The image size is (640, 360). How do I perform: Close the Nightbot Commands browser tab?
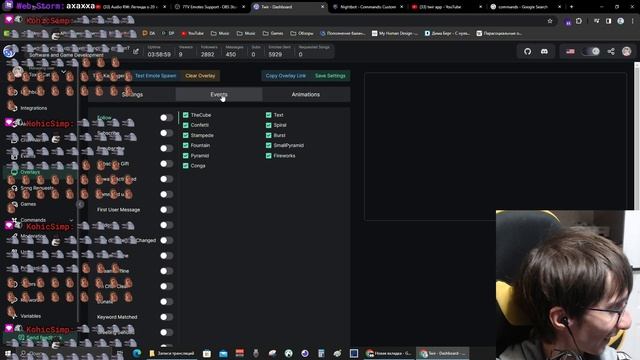click(x=401, y=7)
